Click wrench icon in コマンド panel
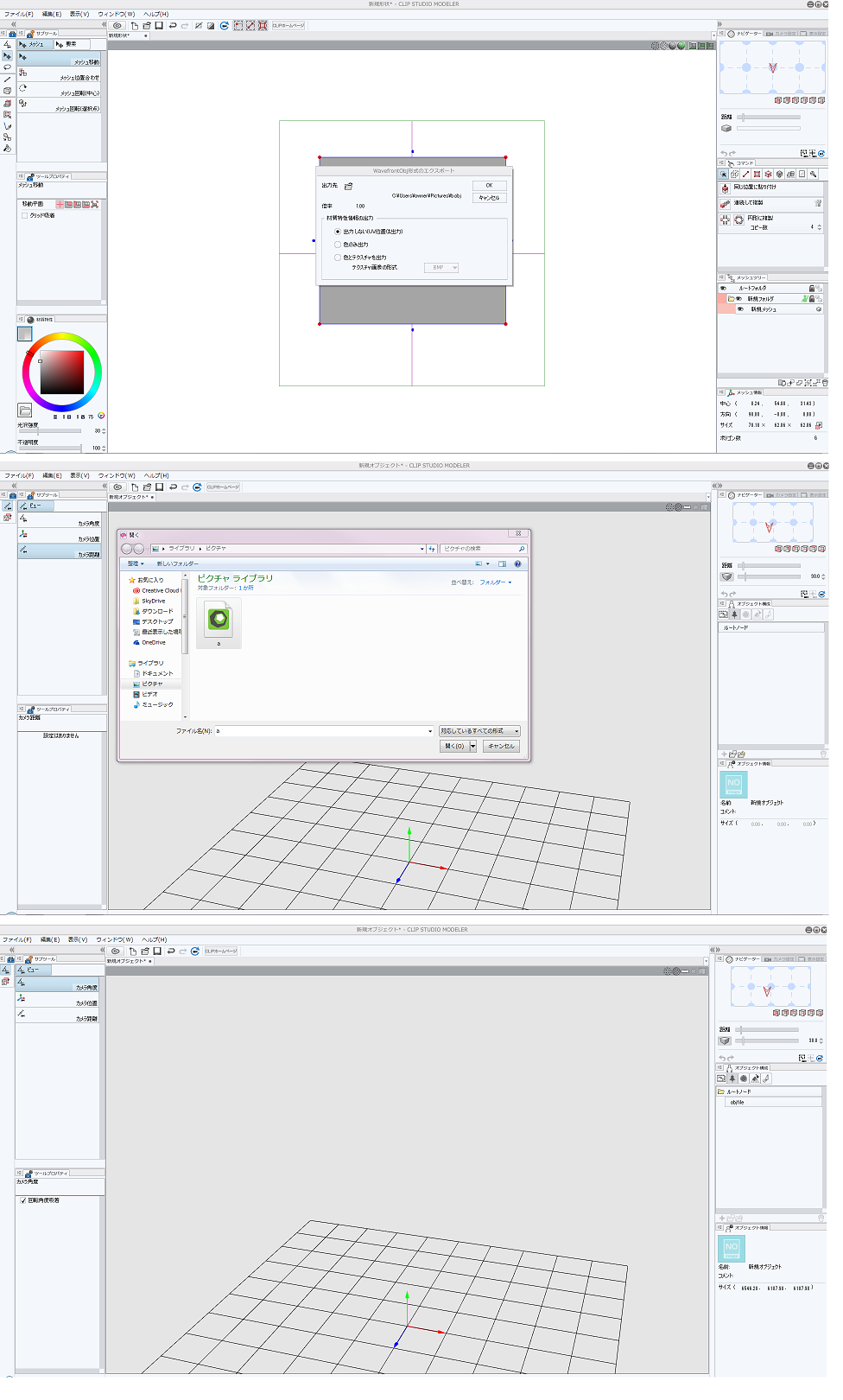 [x=813, y=175]
